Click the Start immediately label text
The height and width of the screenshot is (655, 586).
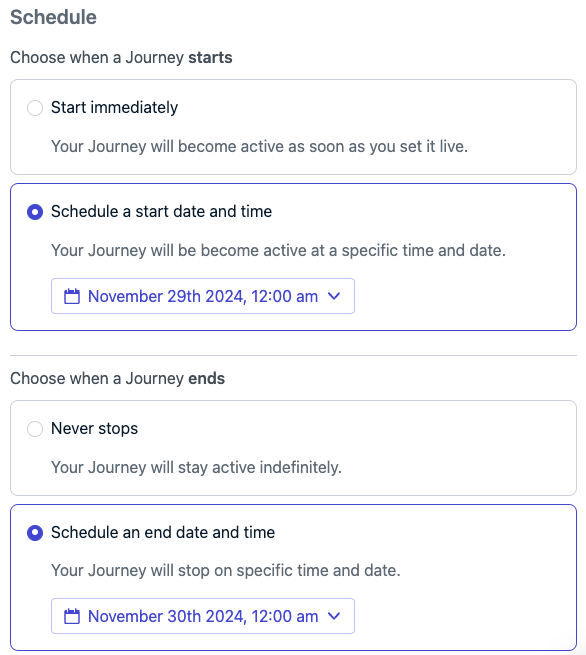pos(114,108)
